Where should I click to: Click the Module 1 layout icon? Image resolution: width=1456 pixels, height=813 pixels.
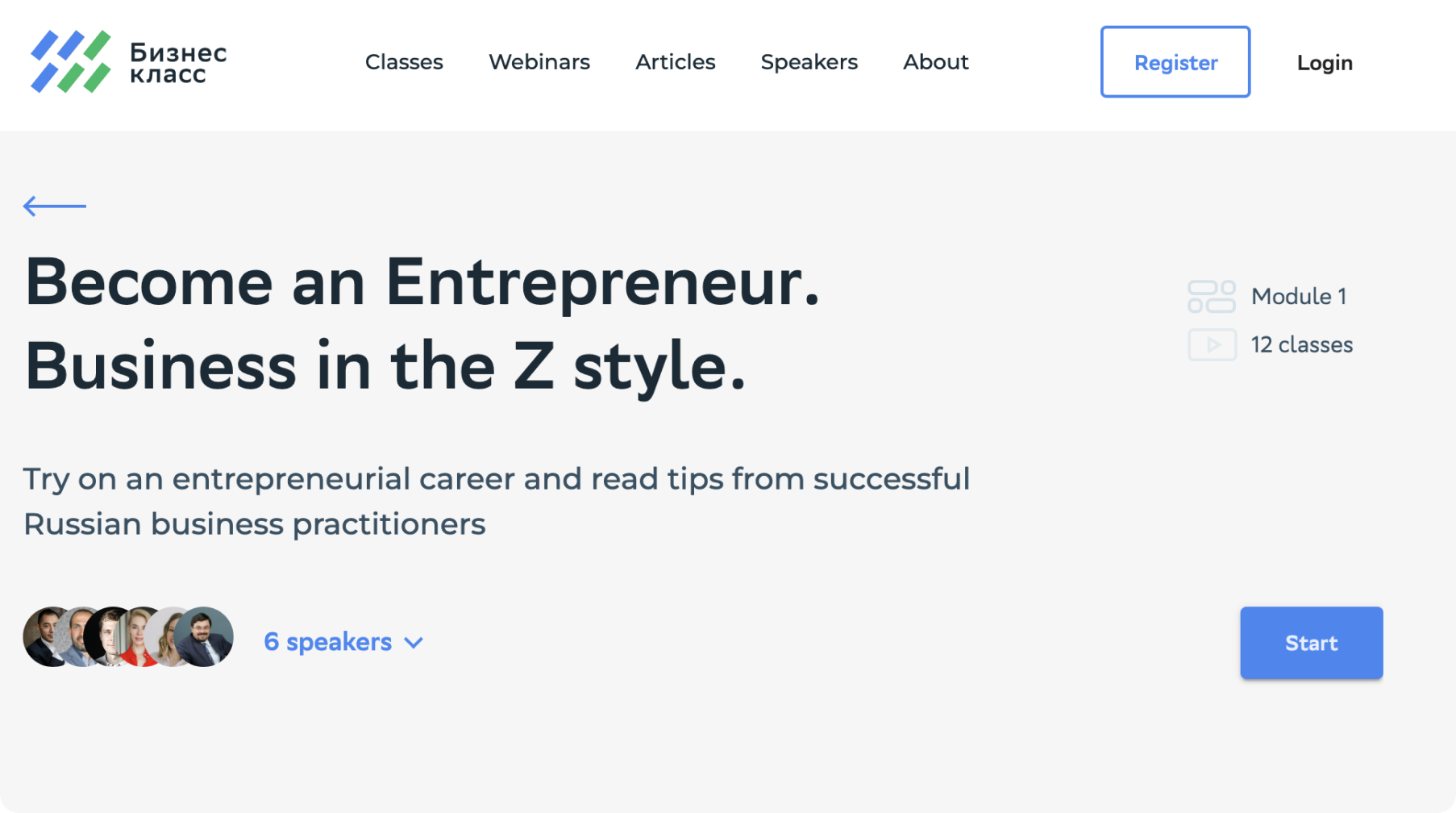point(1211,297)
